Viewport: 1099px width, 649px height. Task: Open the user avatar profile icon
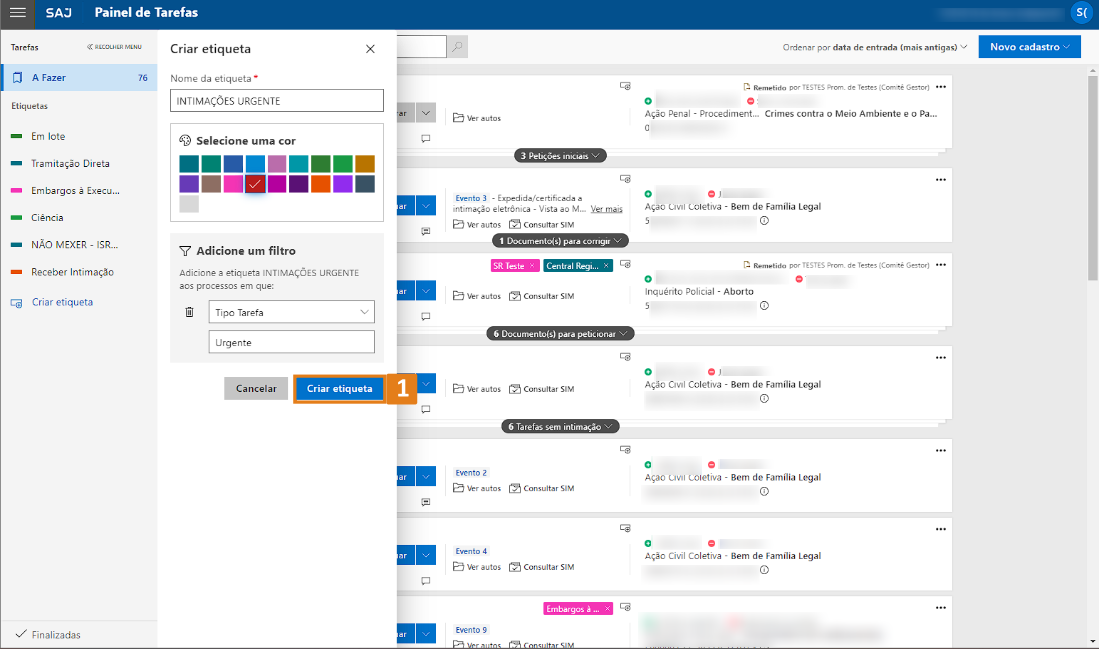(1082, 13)
